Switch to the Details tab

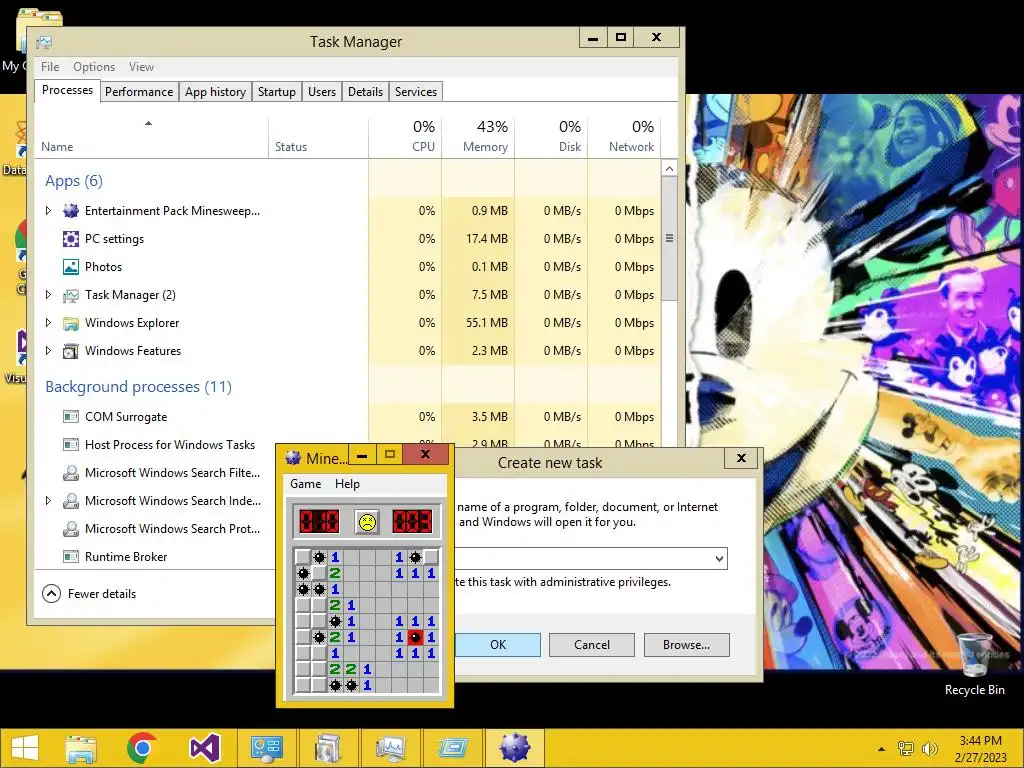pos(366,91)
